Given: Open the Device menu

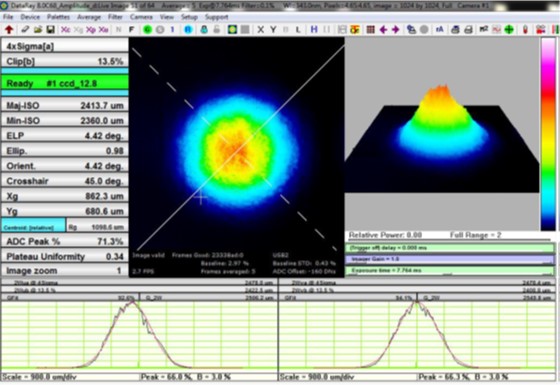Looking at the screenshot, I should coord(30,17).
